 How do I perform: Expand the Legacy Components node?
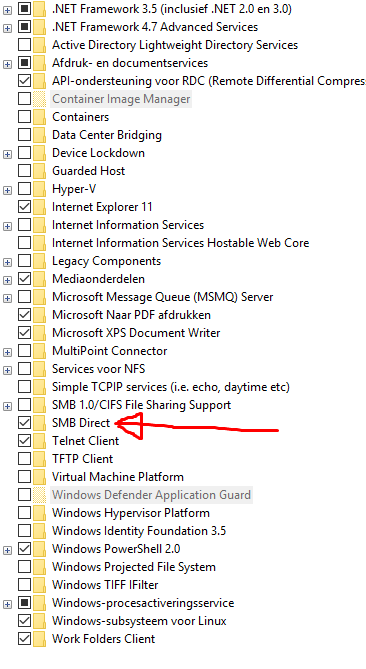pyautogui.click(x=7, y=262)
